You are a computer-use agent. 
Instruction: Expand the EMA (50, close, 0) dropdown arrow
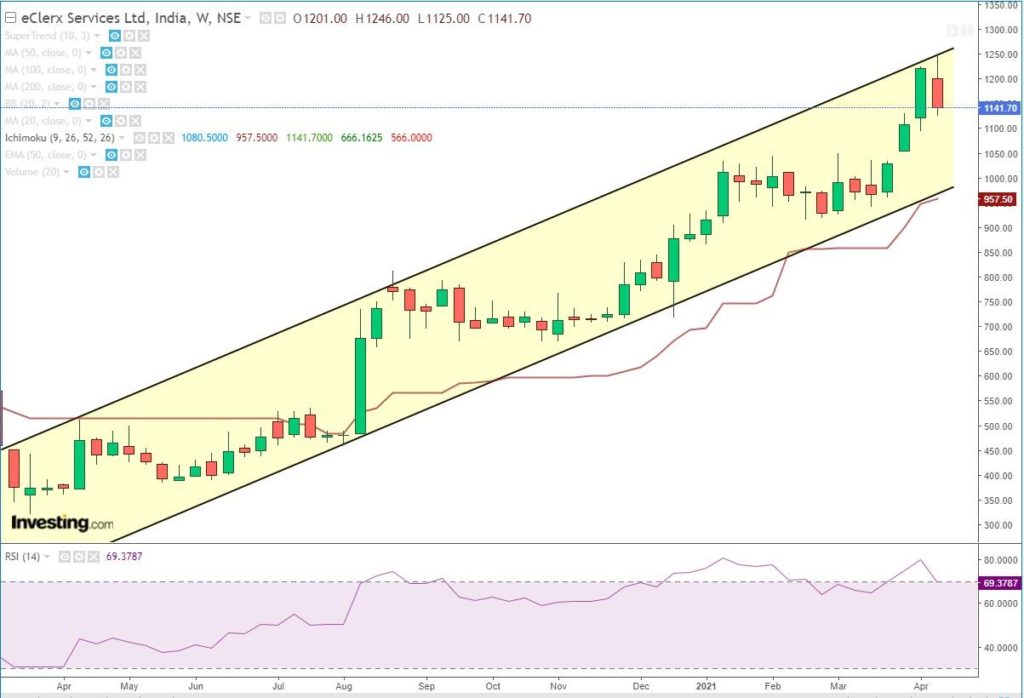click(95, 155)
